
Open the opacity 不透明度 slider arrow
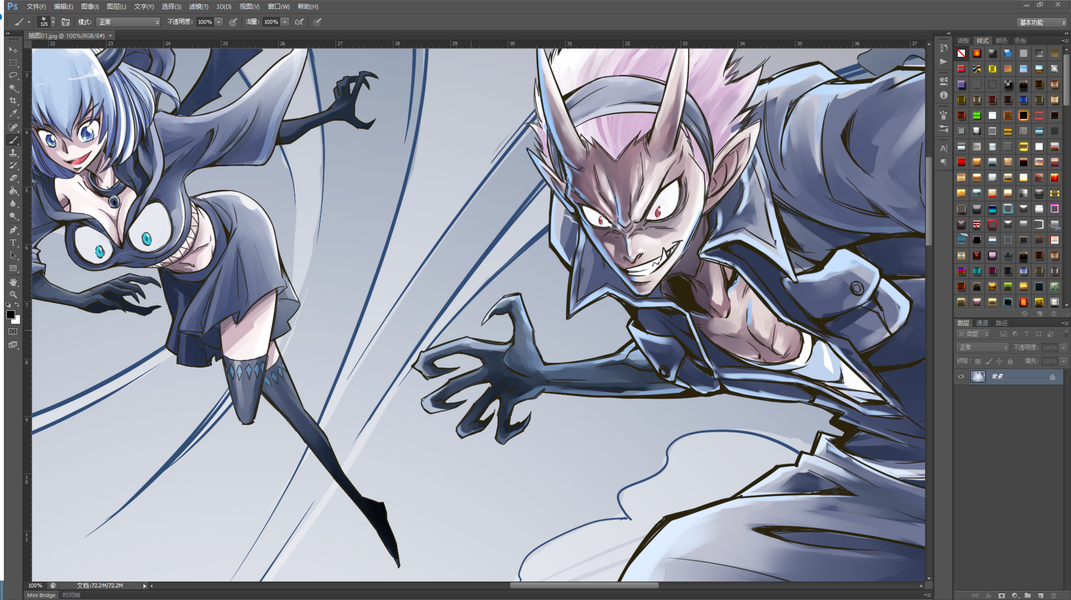tap(219, 22)
